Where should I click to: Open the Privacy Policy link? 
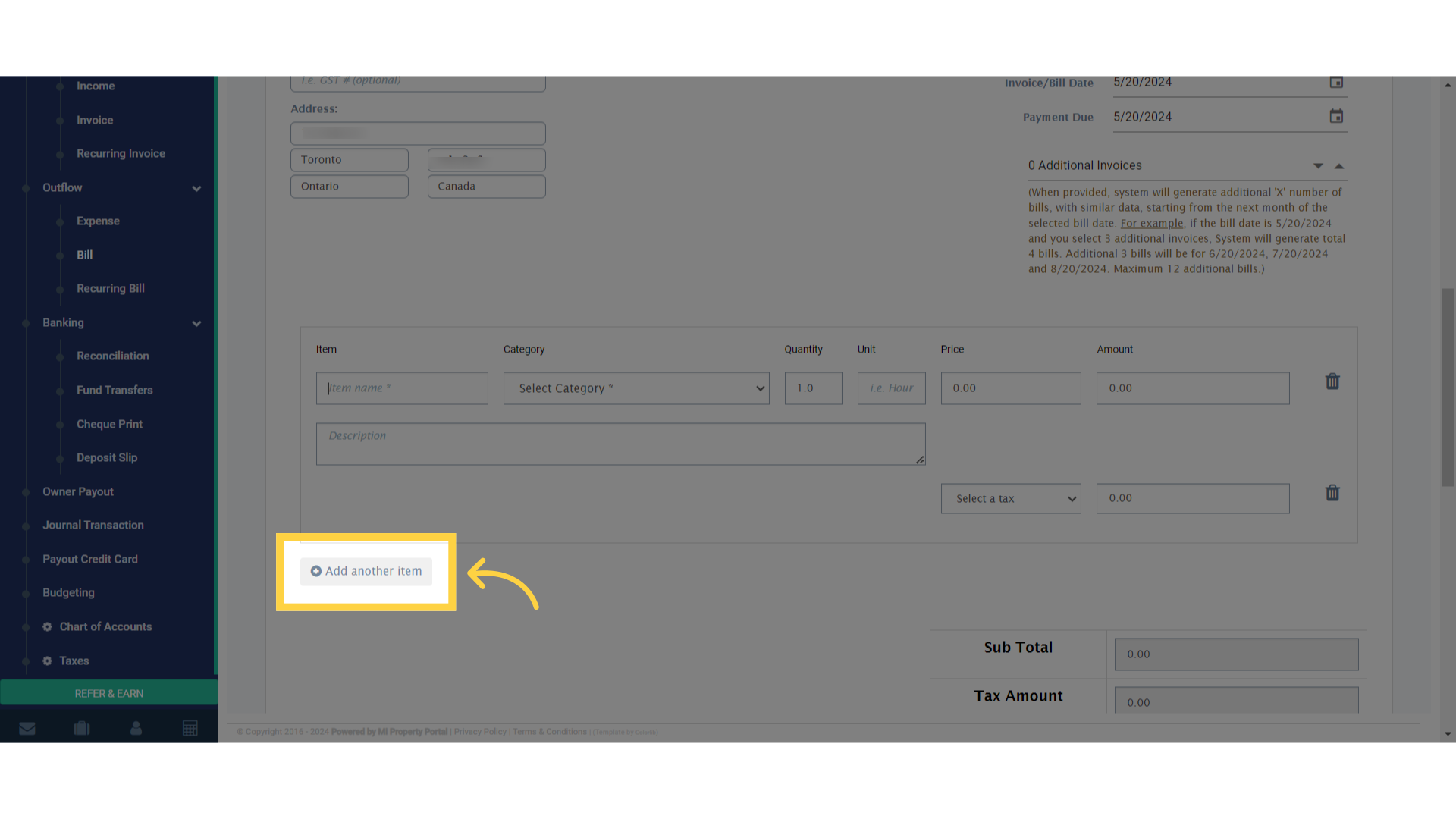tap(480, 732)
